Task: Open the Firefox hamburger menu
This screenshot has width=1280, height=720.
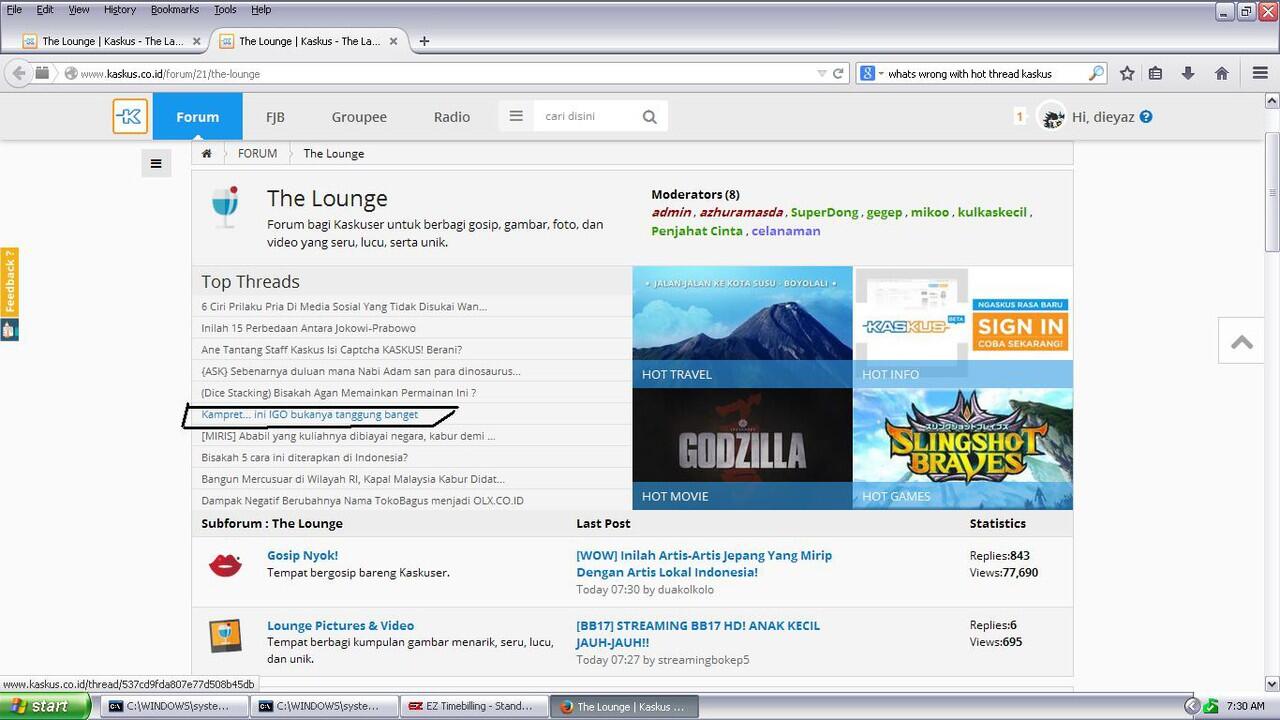Action: pyautogui.click(x=1260, y=73)
